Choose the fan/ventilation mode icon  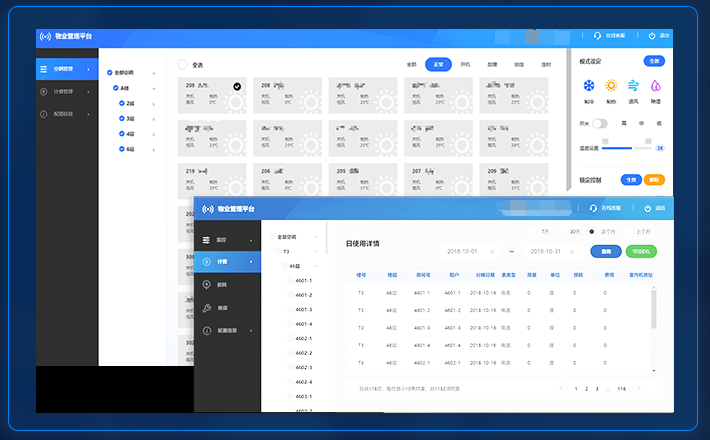633,87
